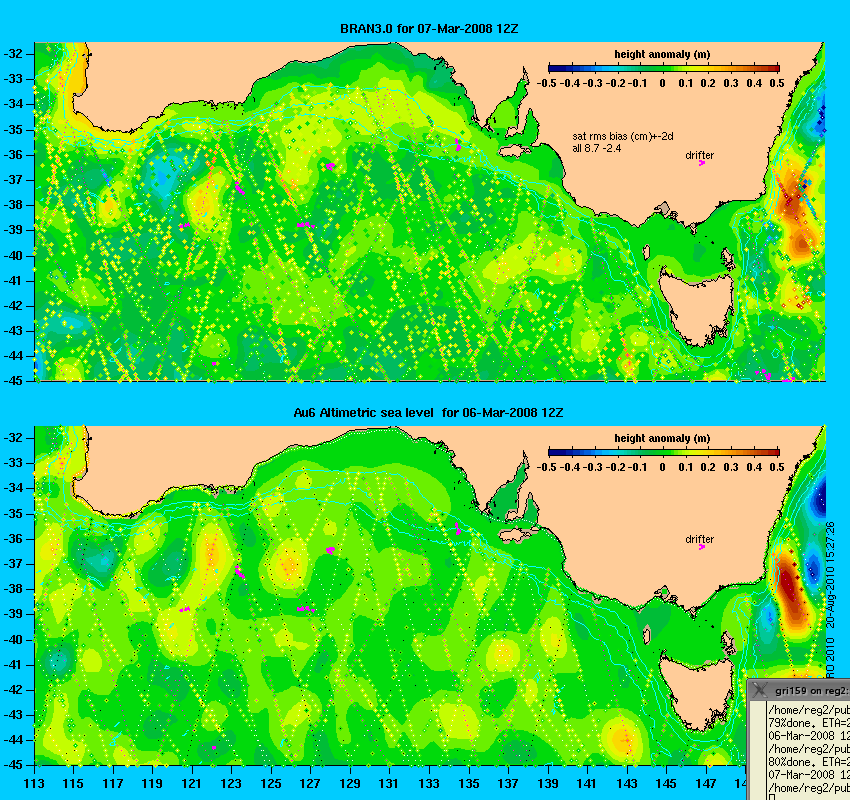Screen dimensions: 850x800
Task: Click vertical timestamp '20-Aug-2010 15:27:26'
Action: click(830, 575)
